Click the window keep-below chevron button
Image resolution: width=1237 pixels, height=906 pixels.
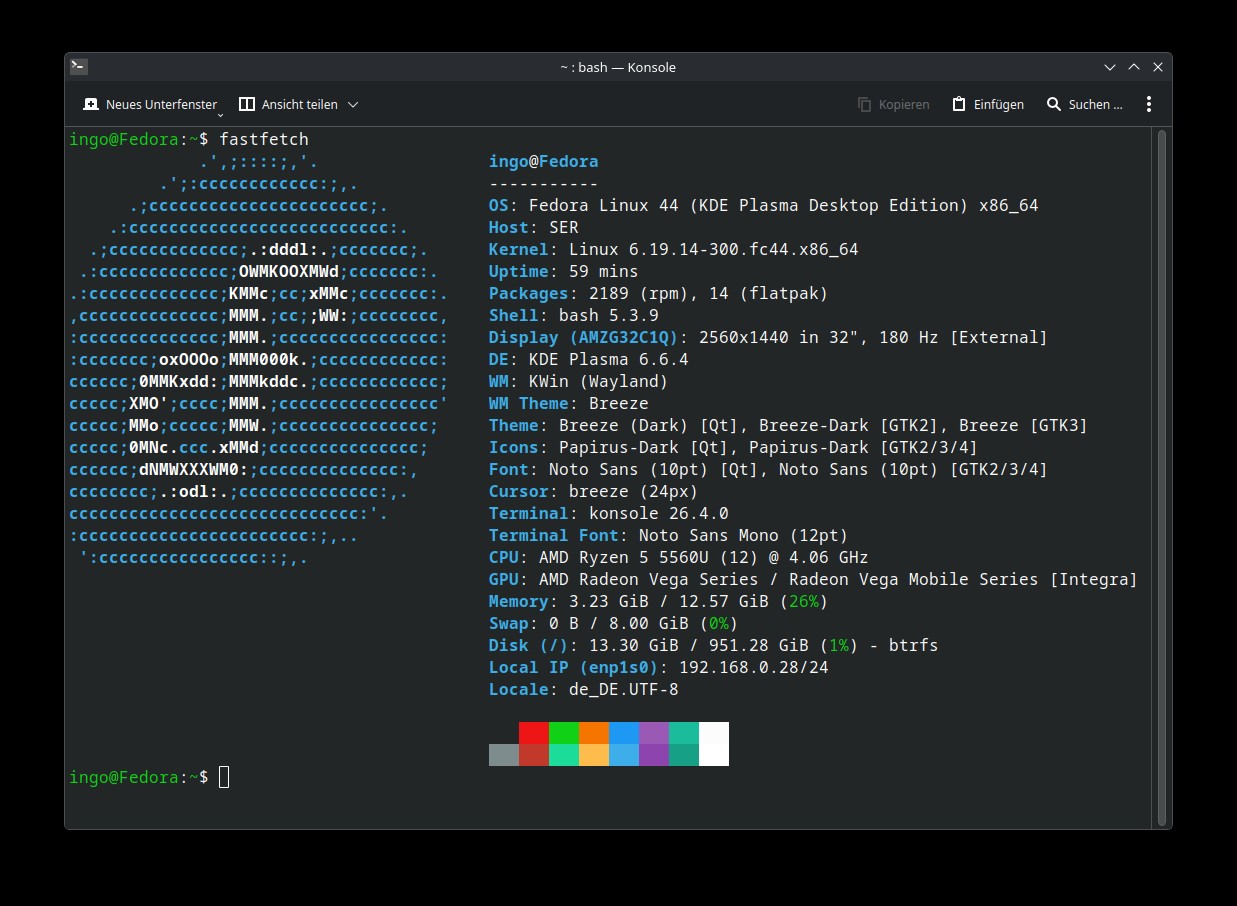click(1110, 67)
